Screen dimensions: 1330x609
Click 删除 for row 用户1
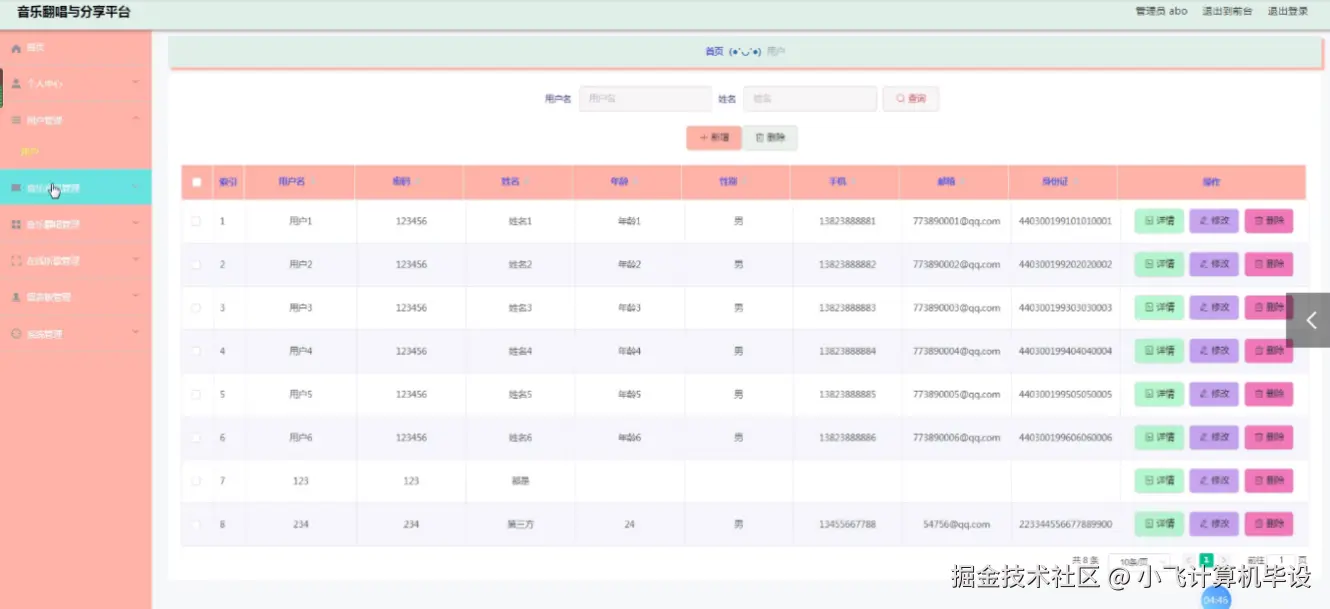coord(1269,221)
